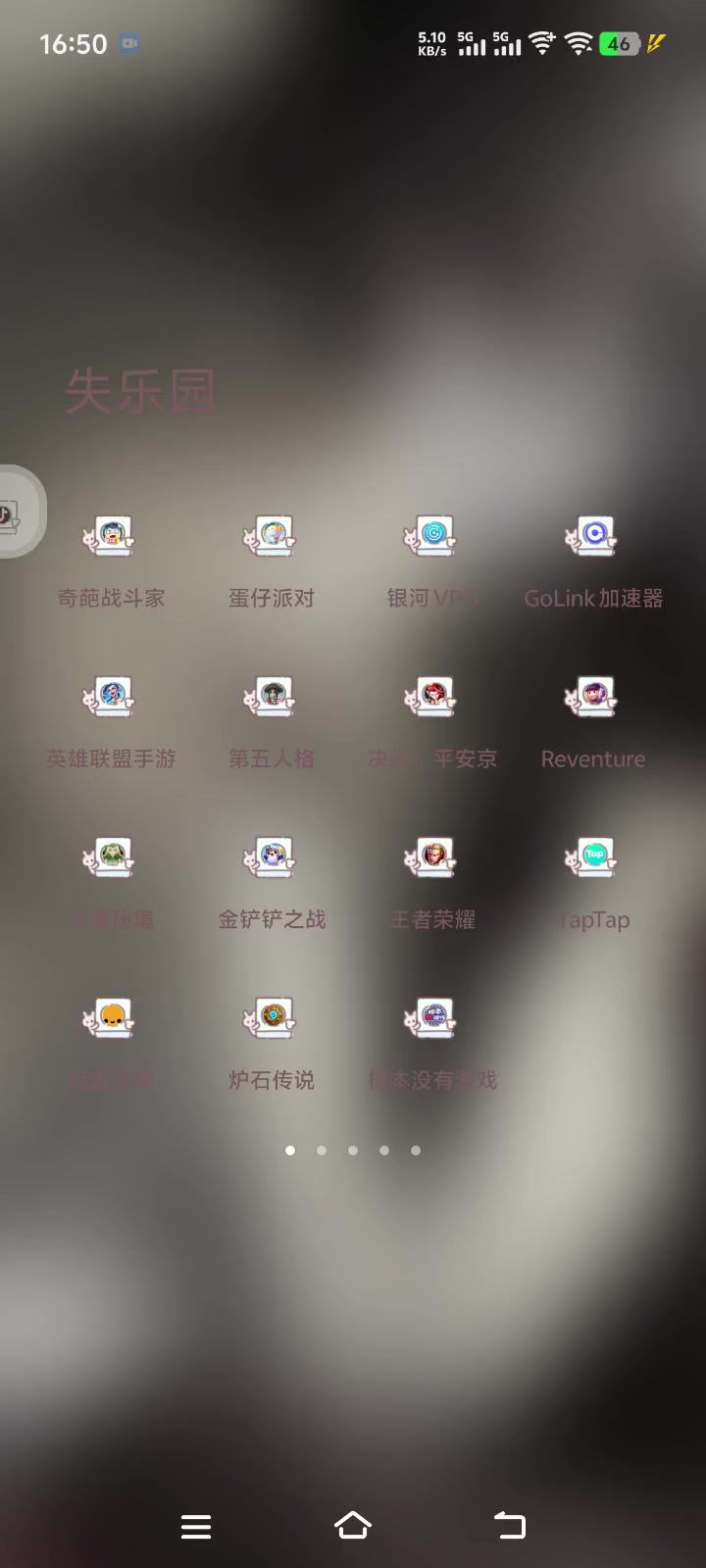The height and width of the screenshot is (1568, 706).
Task: Start the GoLink 加速器 app
Action: point(593,536)
